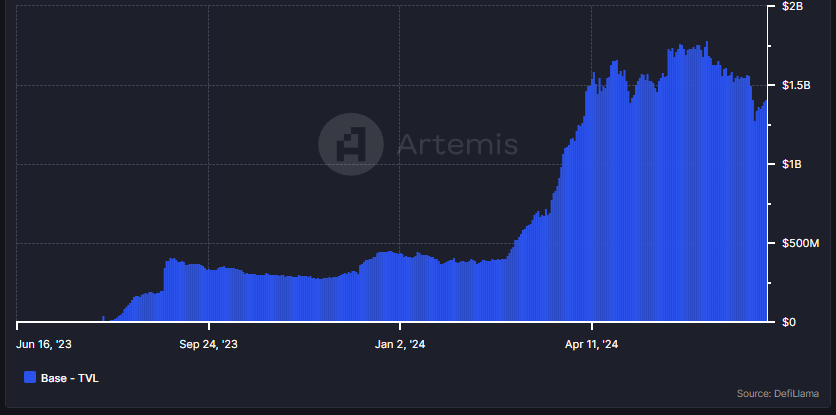Click the bar above the Apr 11, '24 tick
This screenshot has height=415, width=836.
click(592, 200)
